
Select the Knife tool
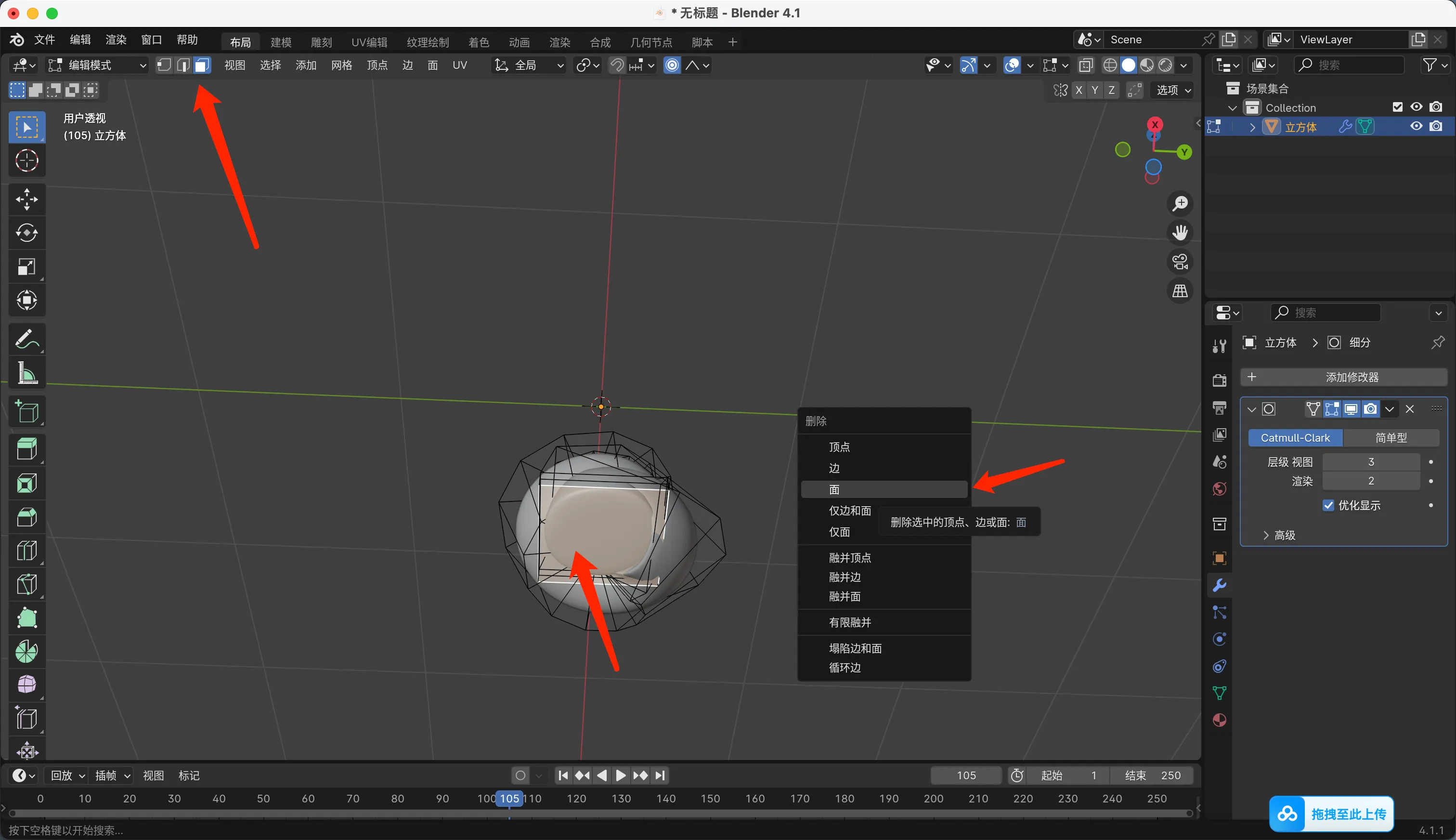coord(26,584)
